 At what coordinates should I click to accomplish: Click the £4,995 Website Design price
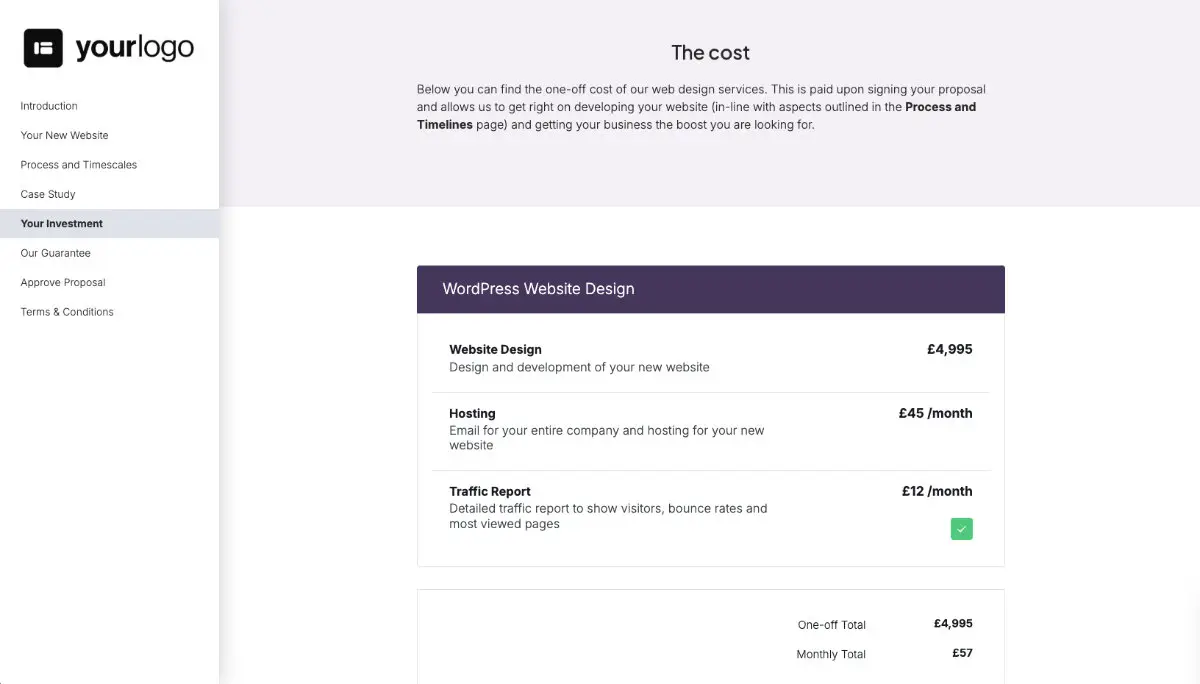[949, 349]
